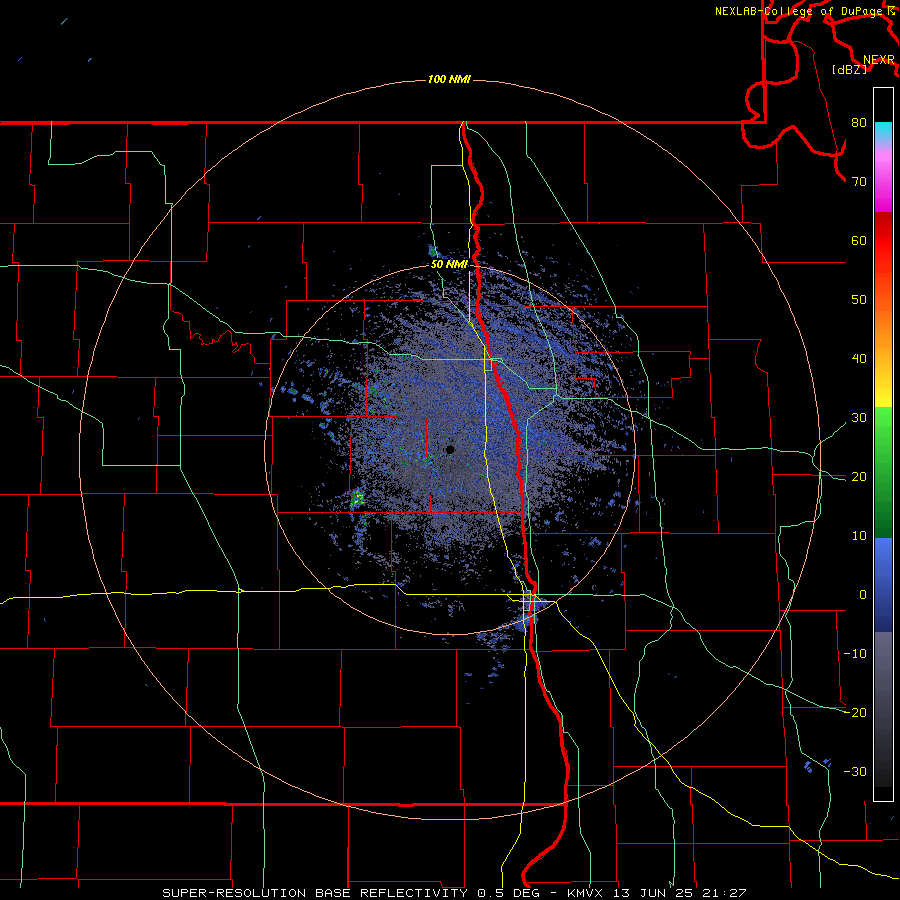This screenshot has width=900, height=900.
Task: Click the cyan top segment of the color bar
Action: pyautogui.click(x=883, y=132)
